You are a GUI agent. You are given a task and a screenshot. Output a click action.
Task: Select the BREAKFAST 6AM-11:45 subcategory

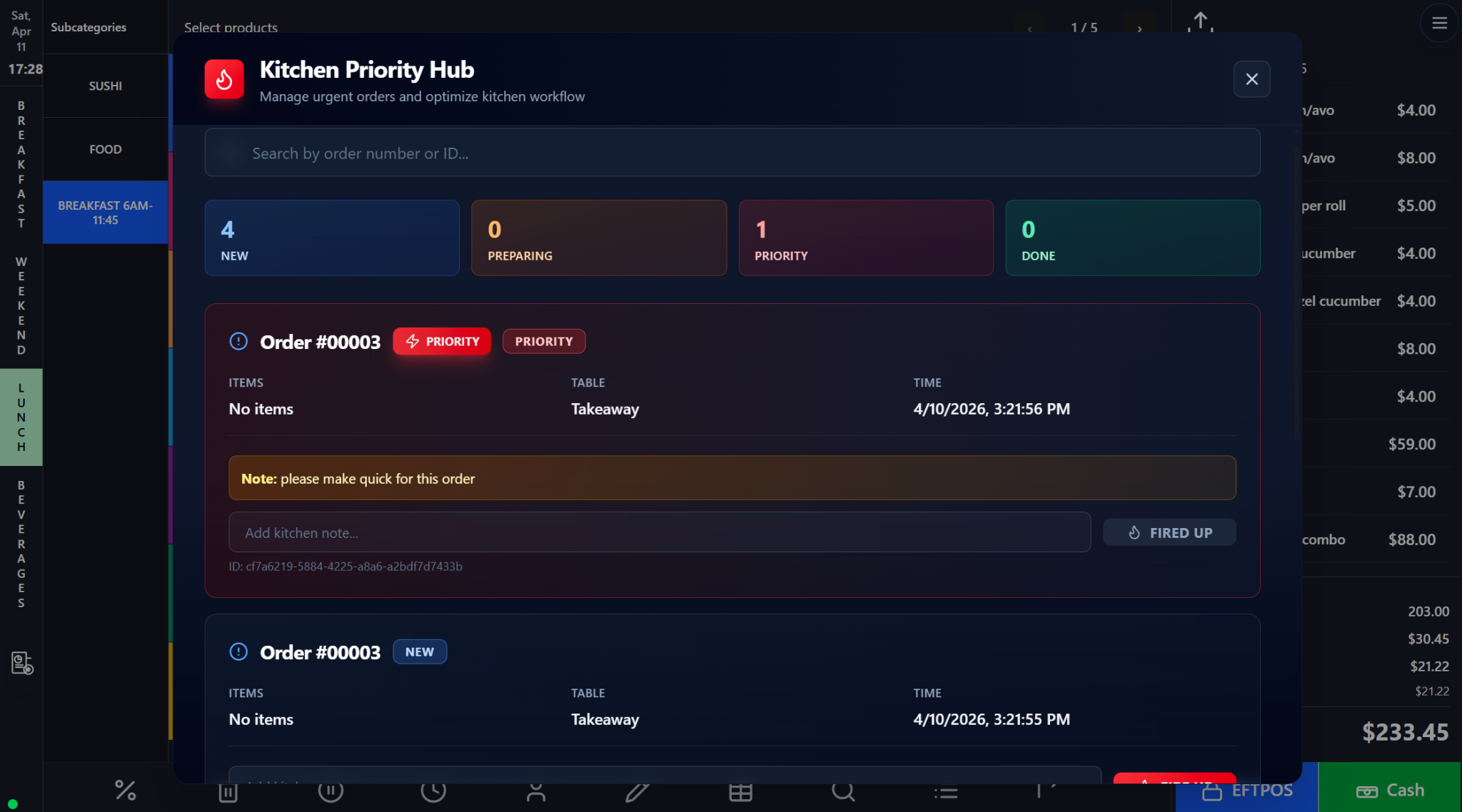coord(106,213)
